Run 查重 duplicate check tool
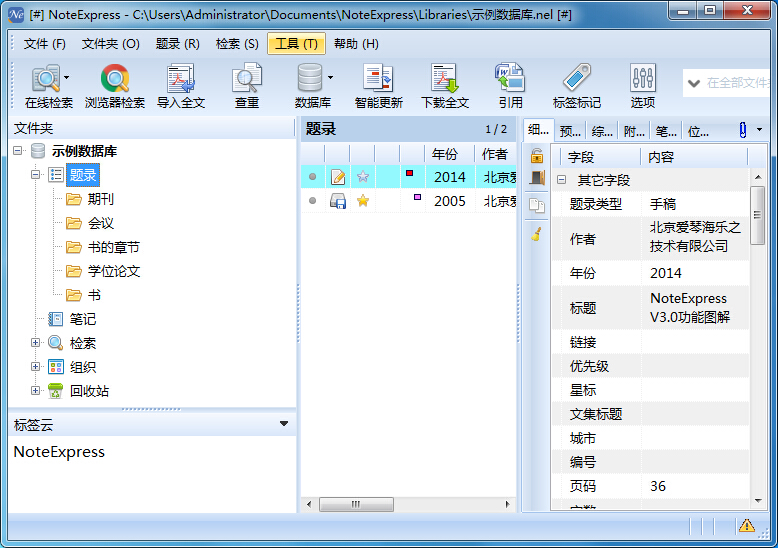The width and height of the screenshot is (778, 548). [x=247, y=85]
